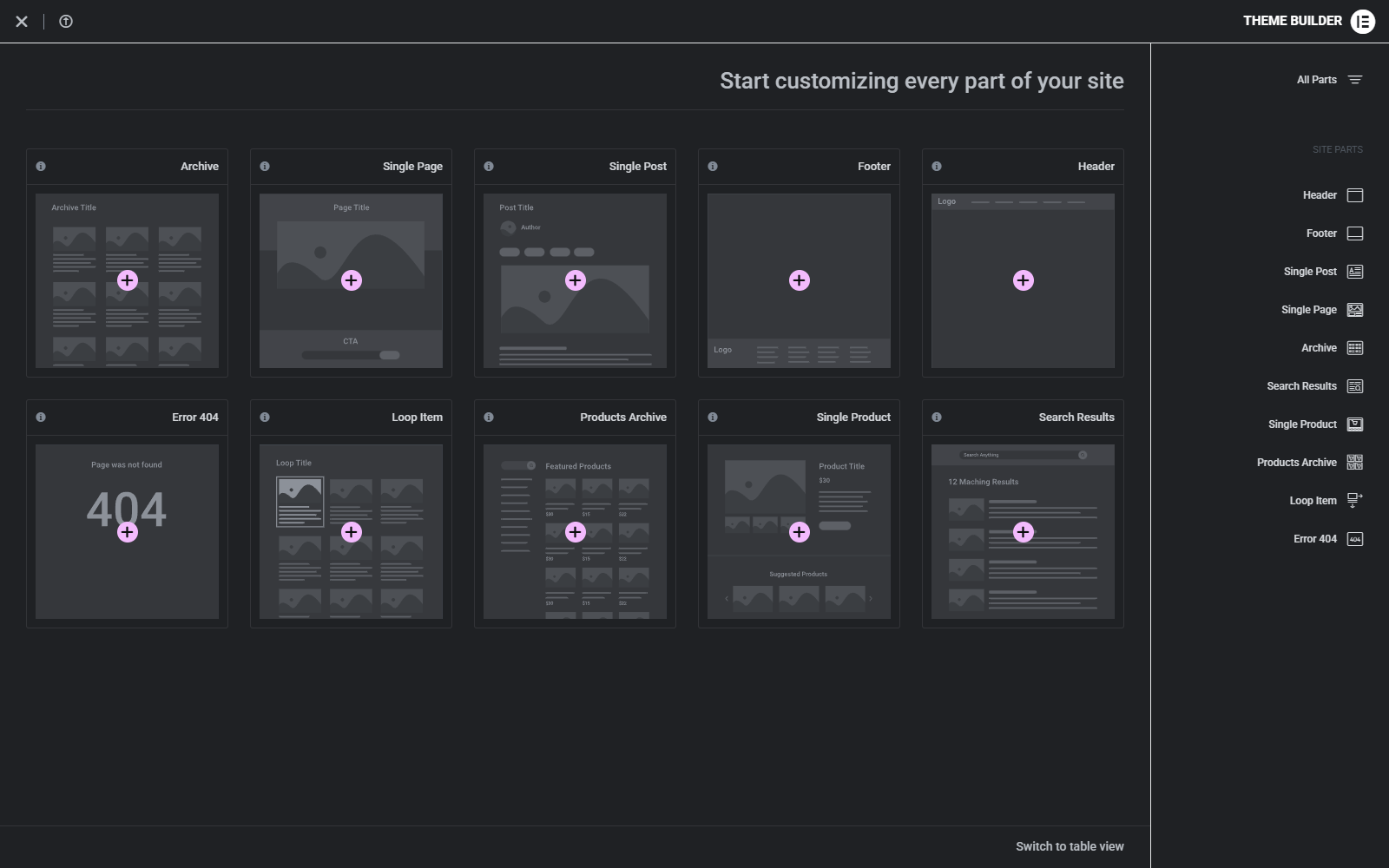Select Single Post in sidebar list

(1323, 272)
